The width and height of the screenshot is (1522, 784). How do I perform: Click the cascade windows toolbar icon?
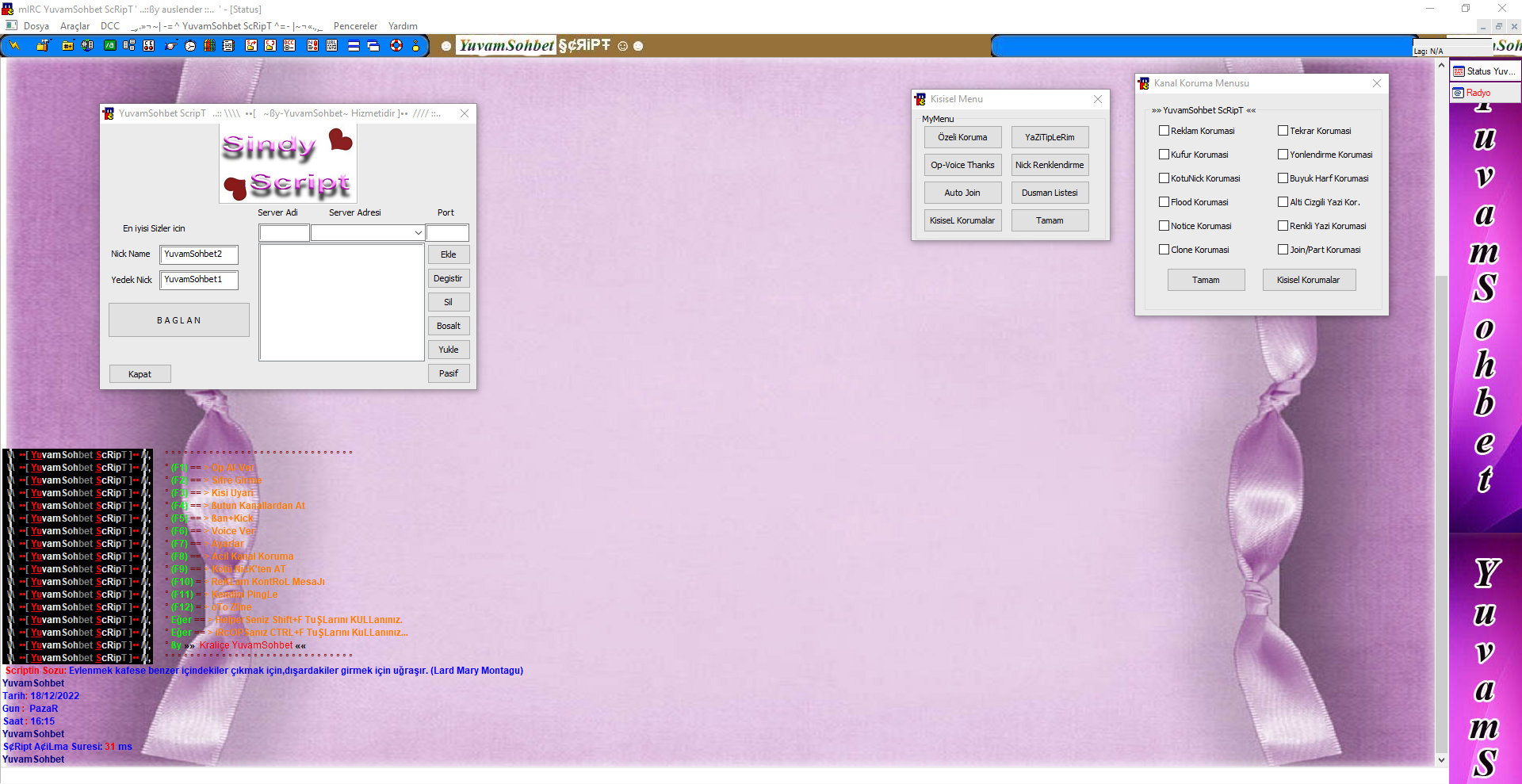tap(373, 46)
